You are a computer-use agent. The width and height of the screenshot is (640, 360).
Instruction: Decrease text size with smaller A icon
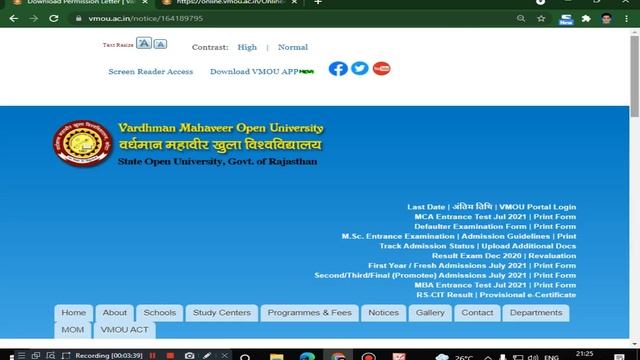[160, 44]
